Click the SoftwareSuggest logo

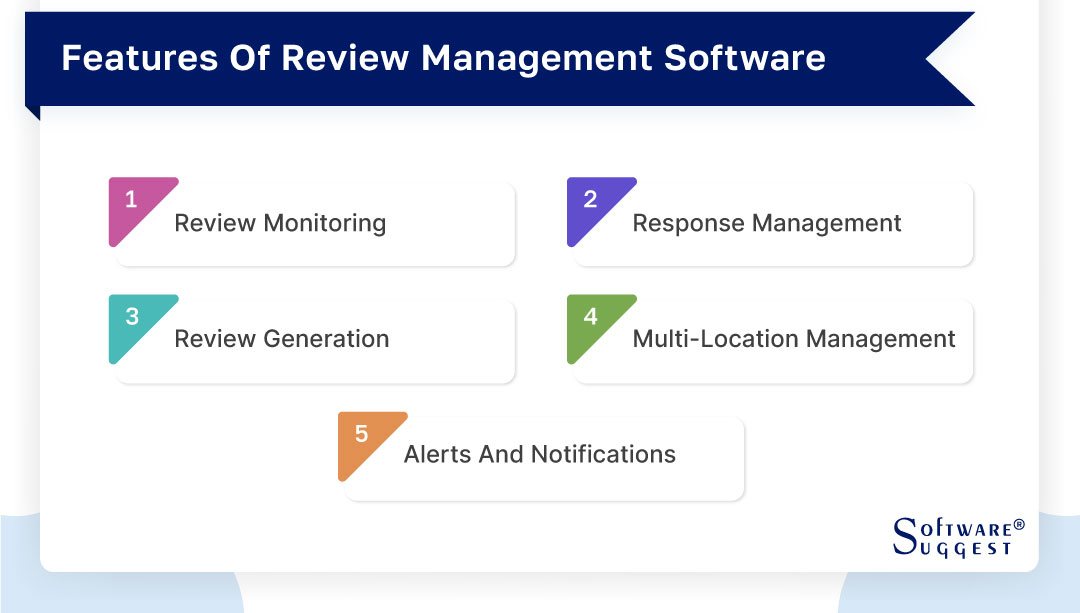pos(955,535)
